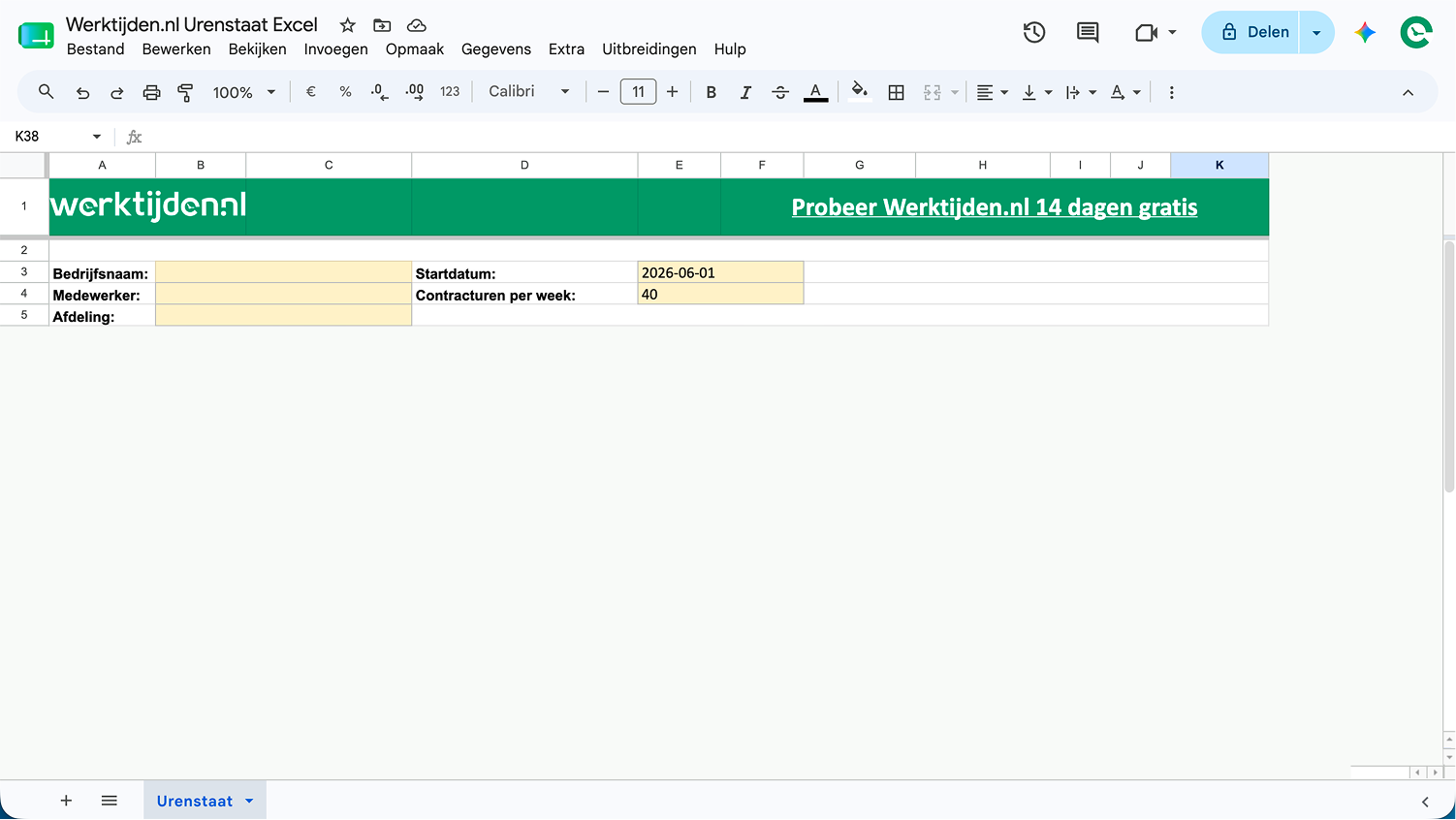Viewport: 1456px width, 820px height.
Task: Open the text color picker
Action: click(816, 92)
